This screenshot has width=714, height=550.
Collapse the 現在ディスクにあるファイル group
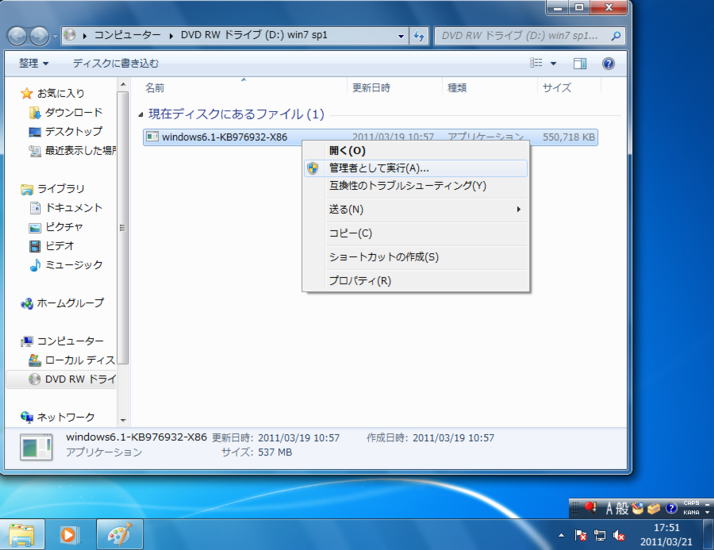coord(141,115)
